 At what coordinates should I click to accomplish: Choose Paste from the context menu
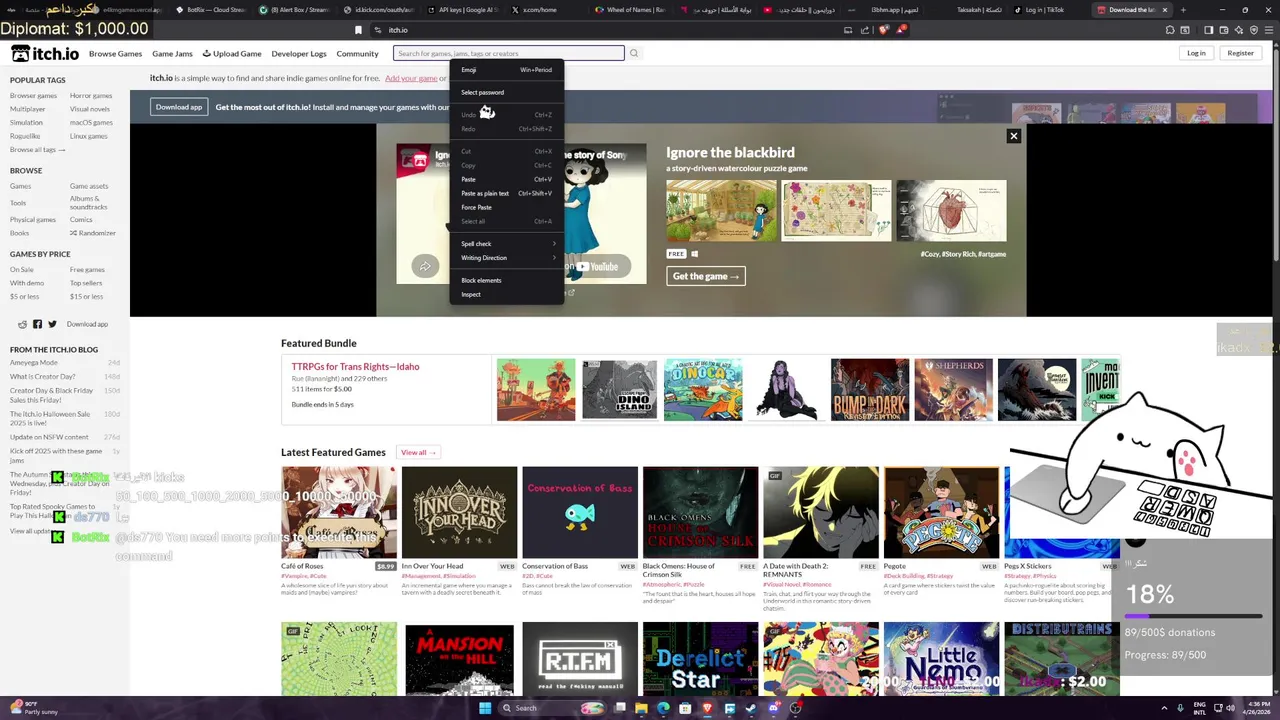507,179
